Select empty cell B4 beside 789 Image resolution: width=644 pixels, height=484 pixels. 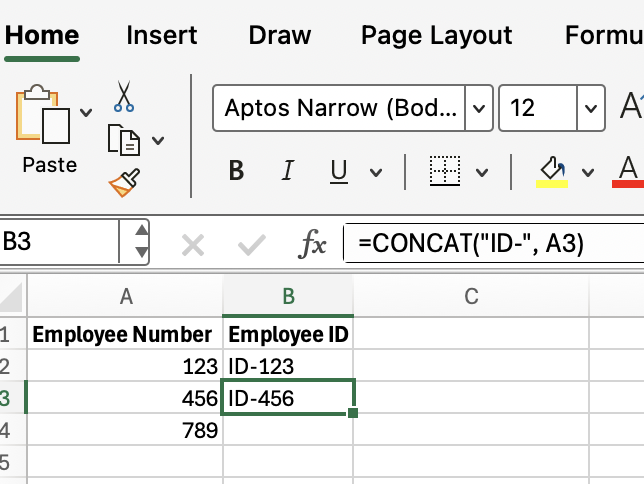tap(288, 430)
